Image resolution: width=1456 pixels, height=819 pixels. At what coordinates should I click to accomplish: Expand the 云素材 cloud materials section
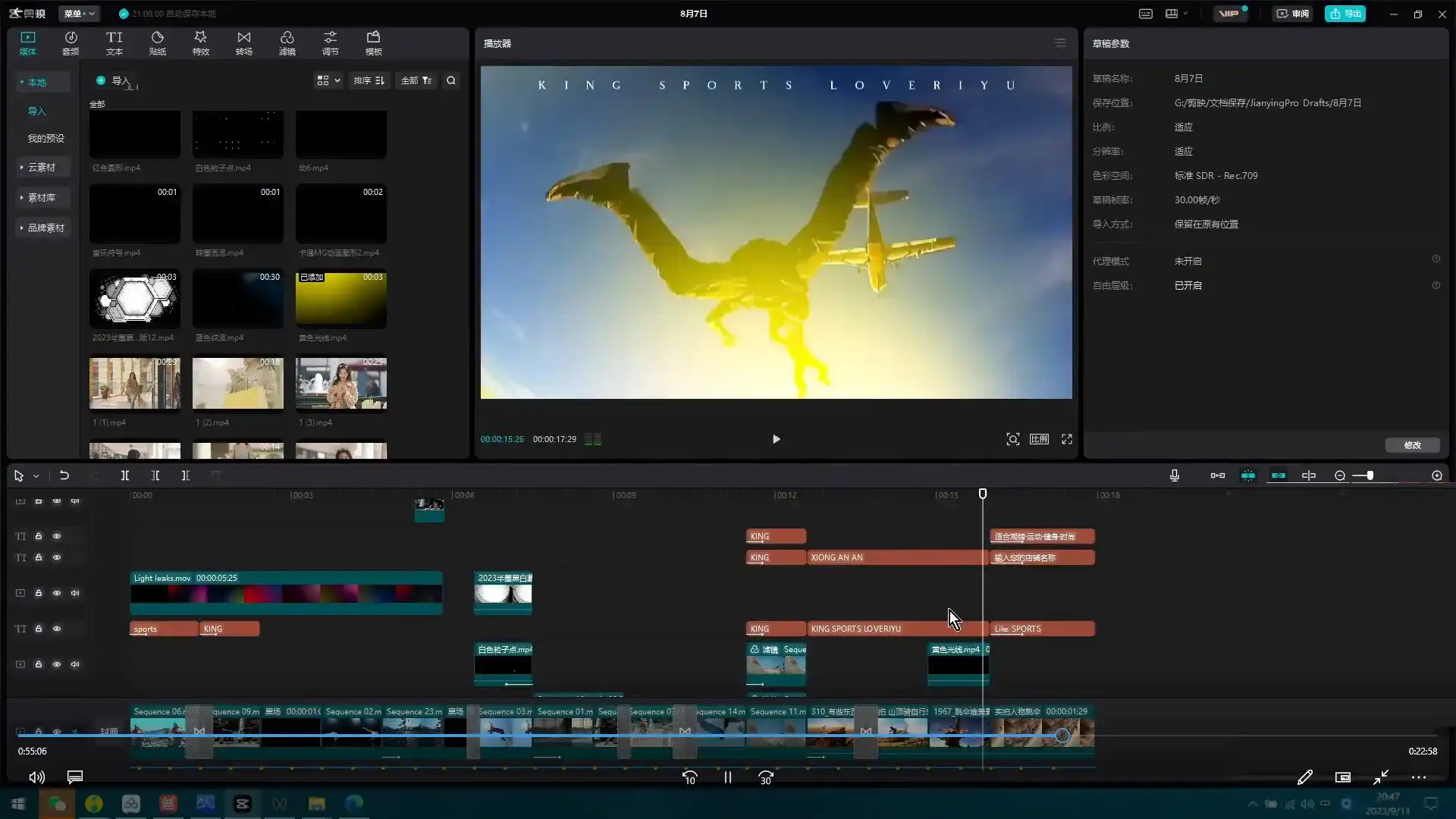pos(42,167)
